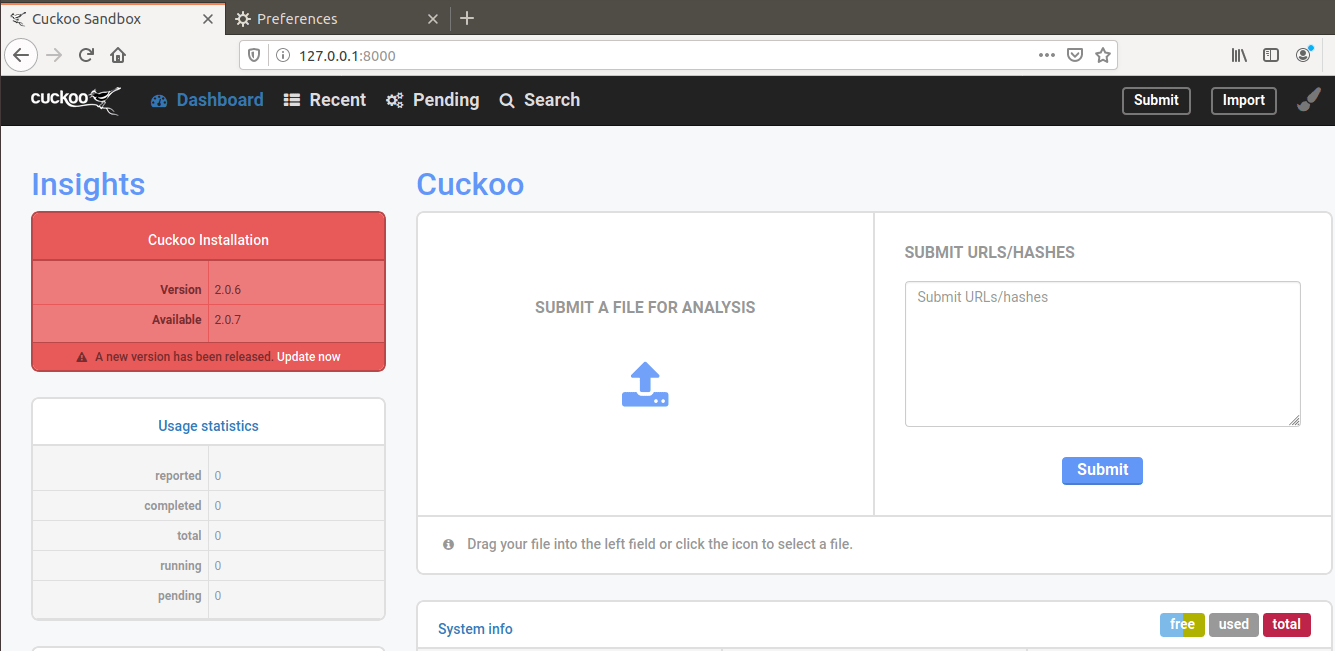The width and height of the screenshot is (1335, 651).
Task: Go back in browser history
Action: coord(21,55)
